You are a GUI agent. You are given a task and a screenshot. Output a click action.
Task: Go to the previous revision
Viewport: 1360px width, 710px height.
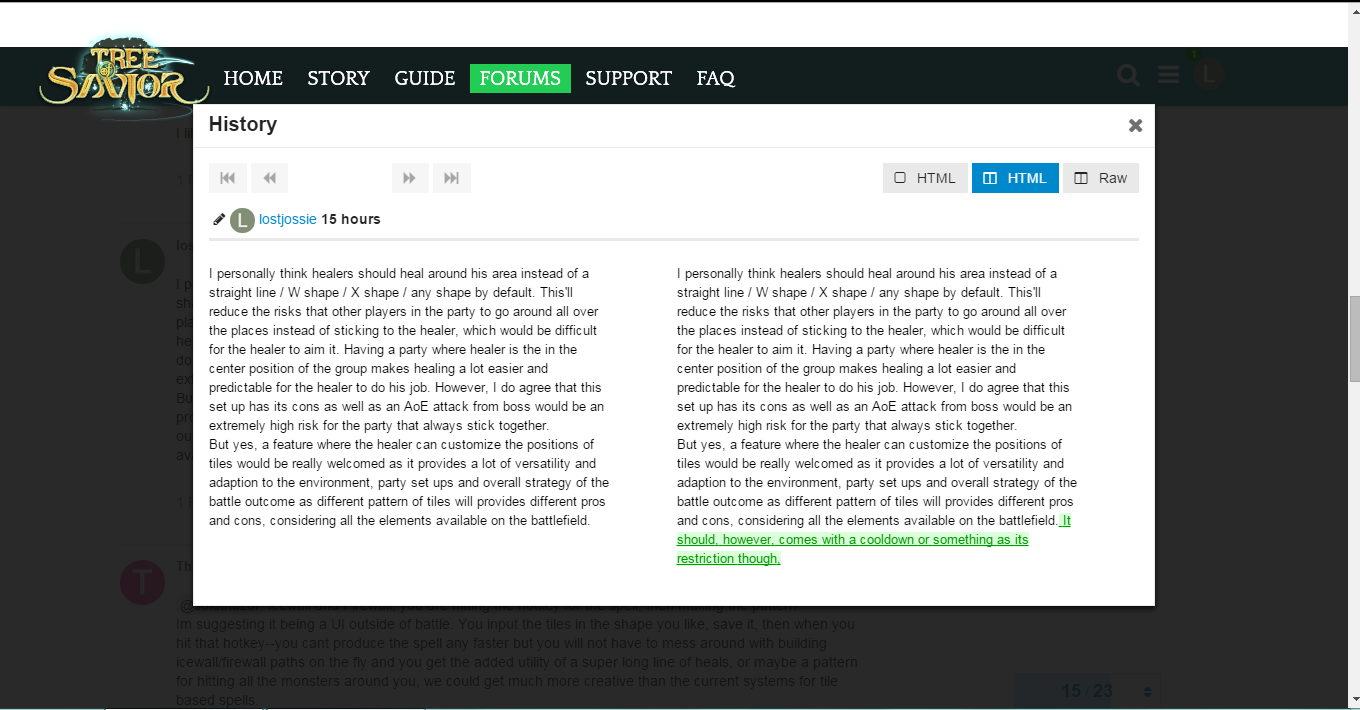269,178
